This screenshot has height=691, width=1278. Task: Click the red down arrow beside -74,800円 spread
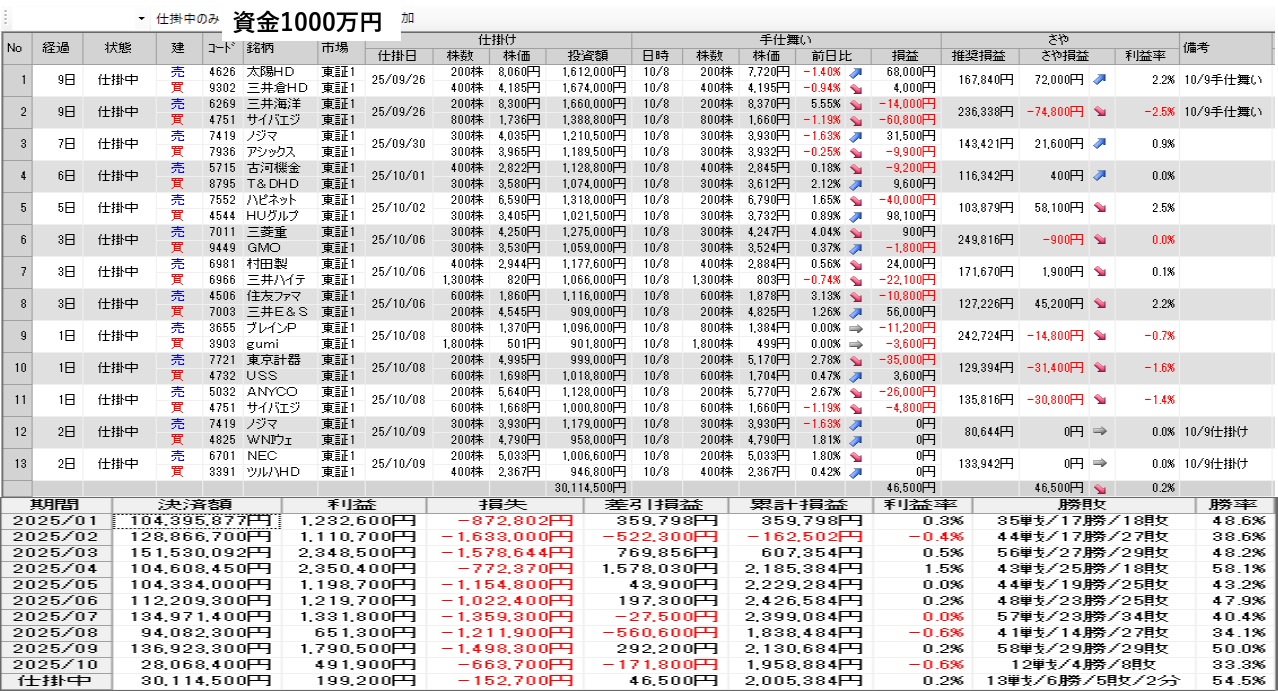tap(1099, 112)
